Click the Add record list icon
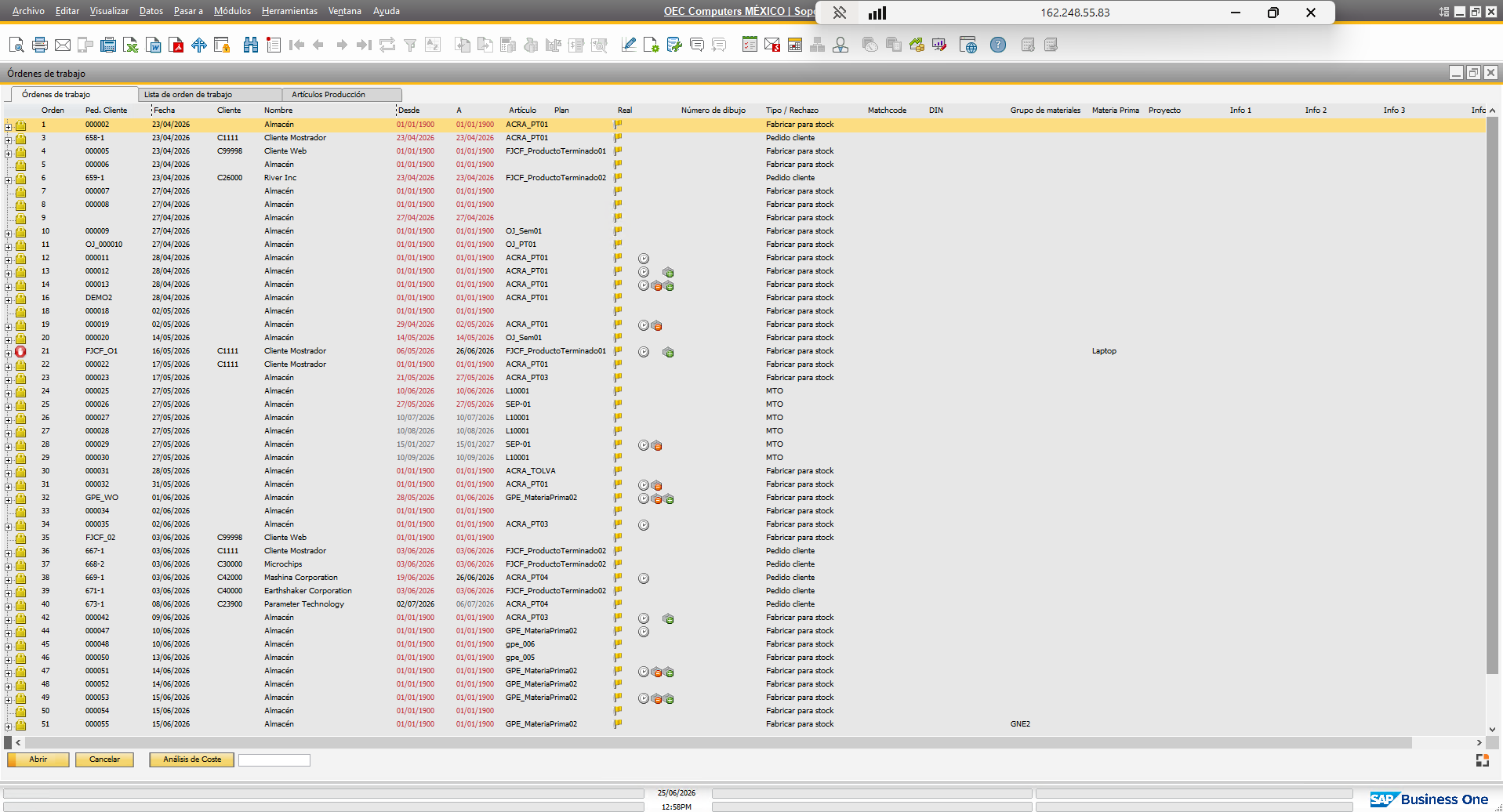 point(274,45)
